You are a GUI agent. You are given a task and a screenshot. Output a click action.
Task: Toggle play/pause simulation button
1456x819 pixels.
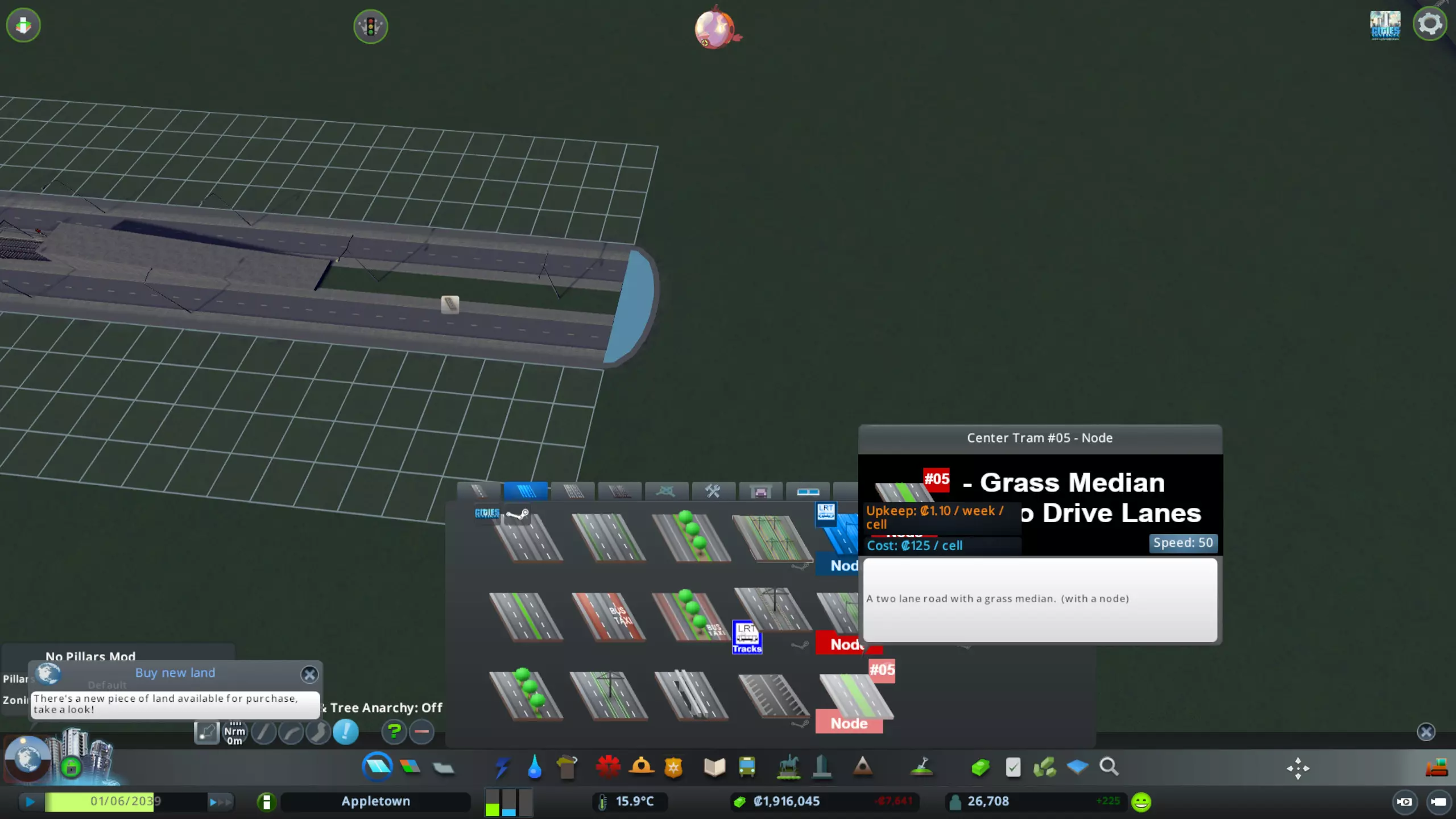point(30,802)
